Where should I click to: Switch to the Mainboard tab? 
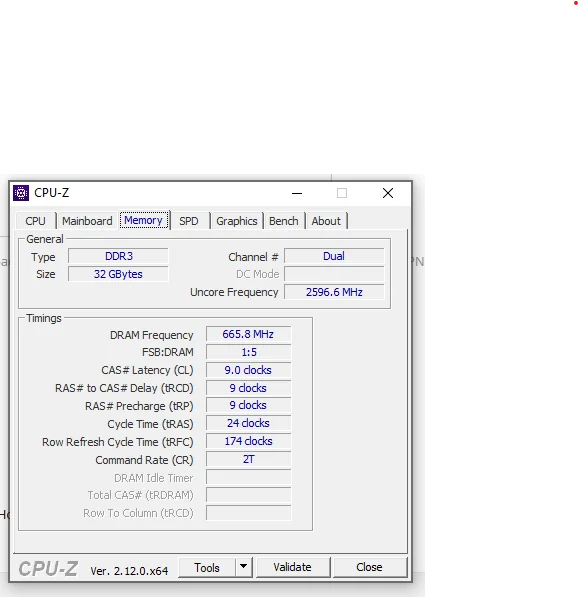[x=87, y=221]
